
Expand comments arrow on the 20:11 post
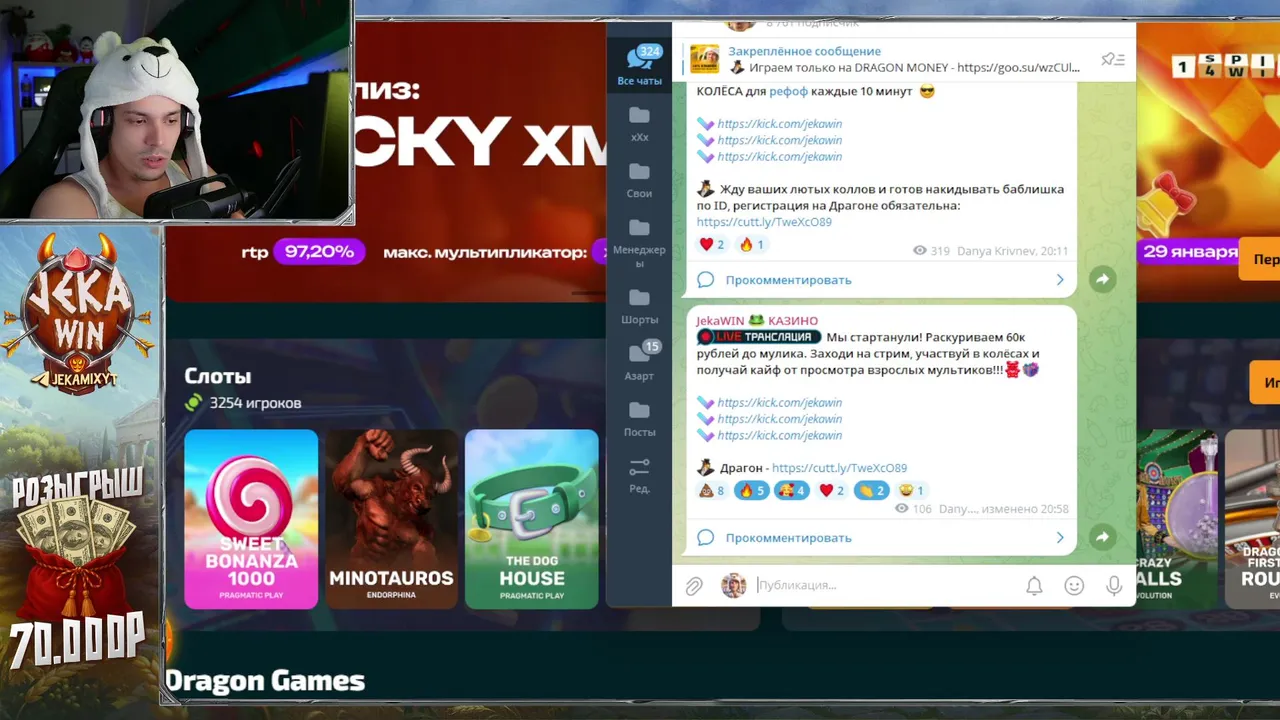1060,280
